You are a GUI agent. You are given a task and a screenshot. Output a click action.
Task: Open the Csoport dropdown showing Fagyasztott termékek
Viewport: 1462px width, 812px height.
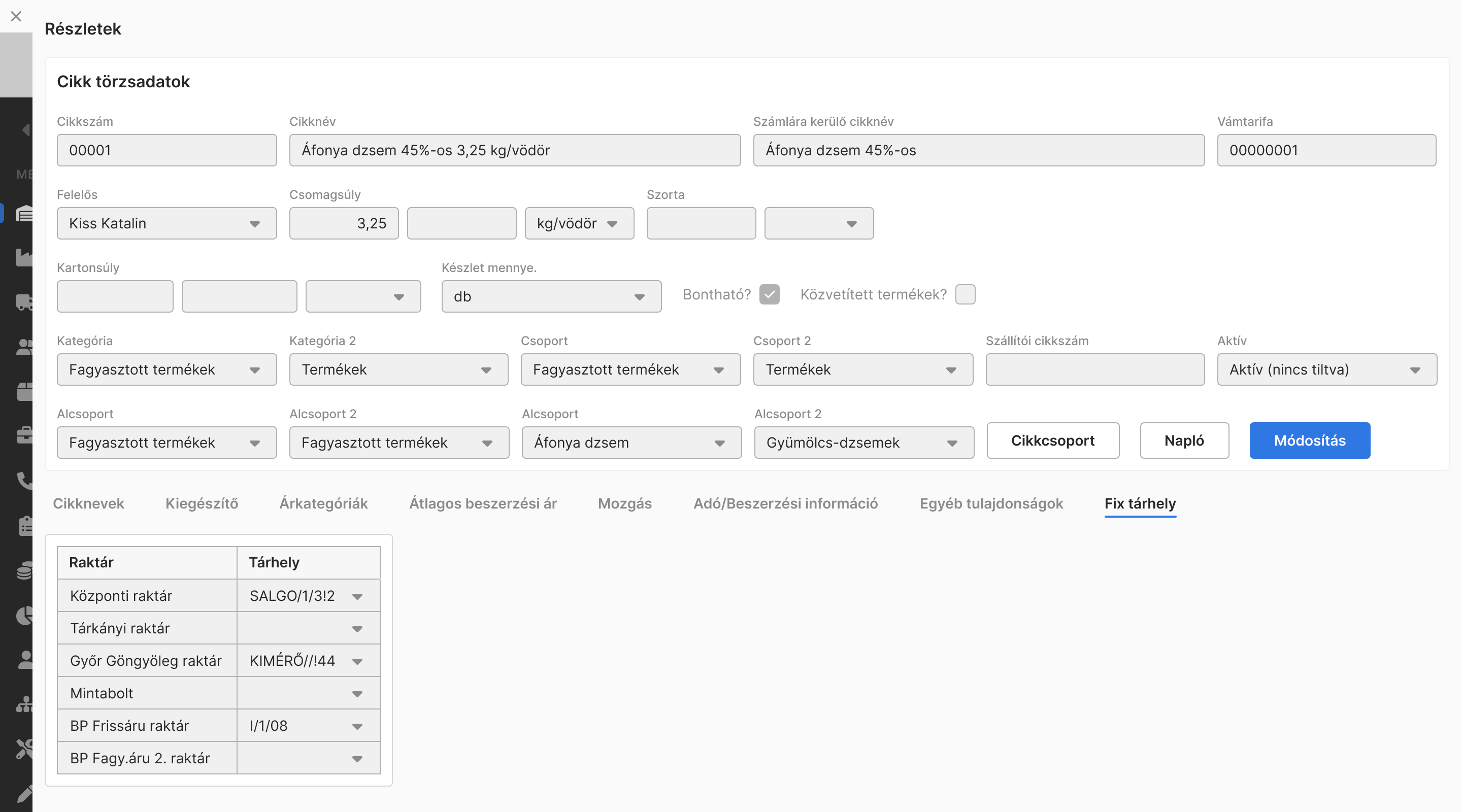coord(630,370)
